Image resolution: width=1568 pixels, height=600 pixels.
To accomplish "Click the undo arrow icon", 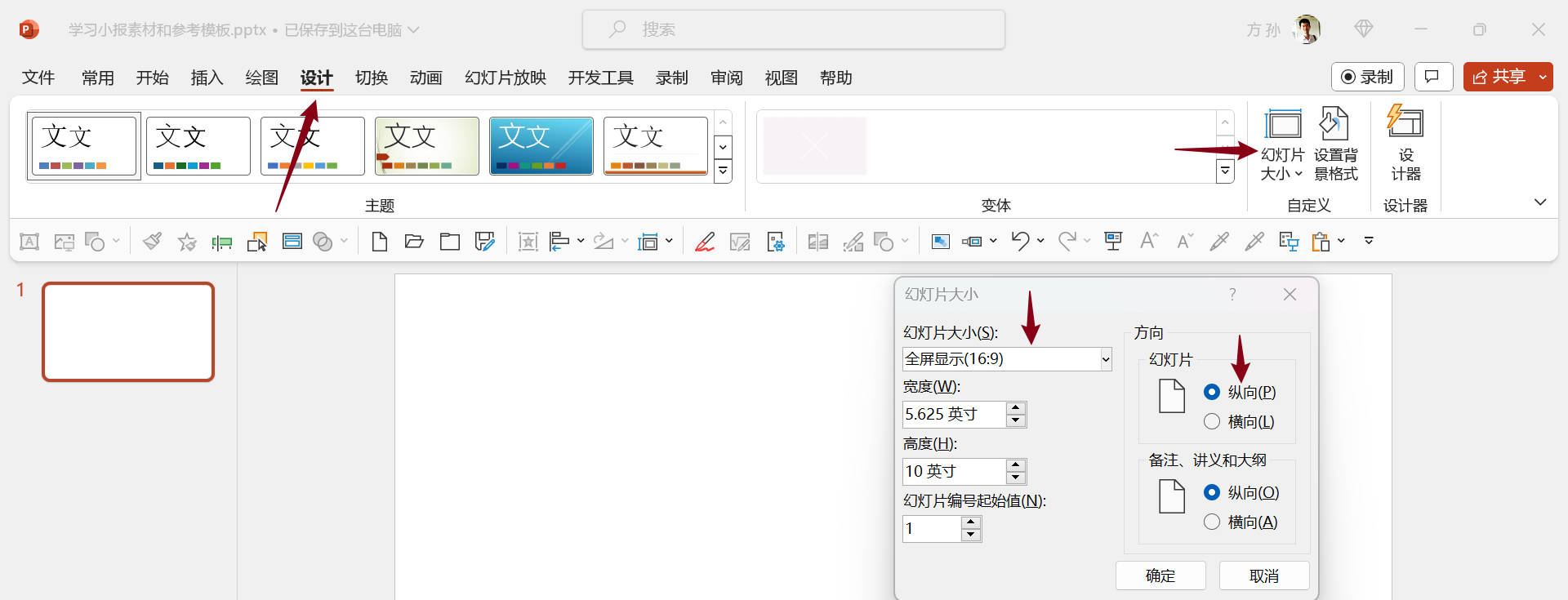I will pos(1020,241).
